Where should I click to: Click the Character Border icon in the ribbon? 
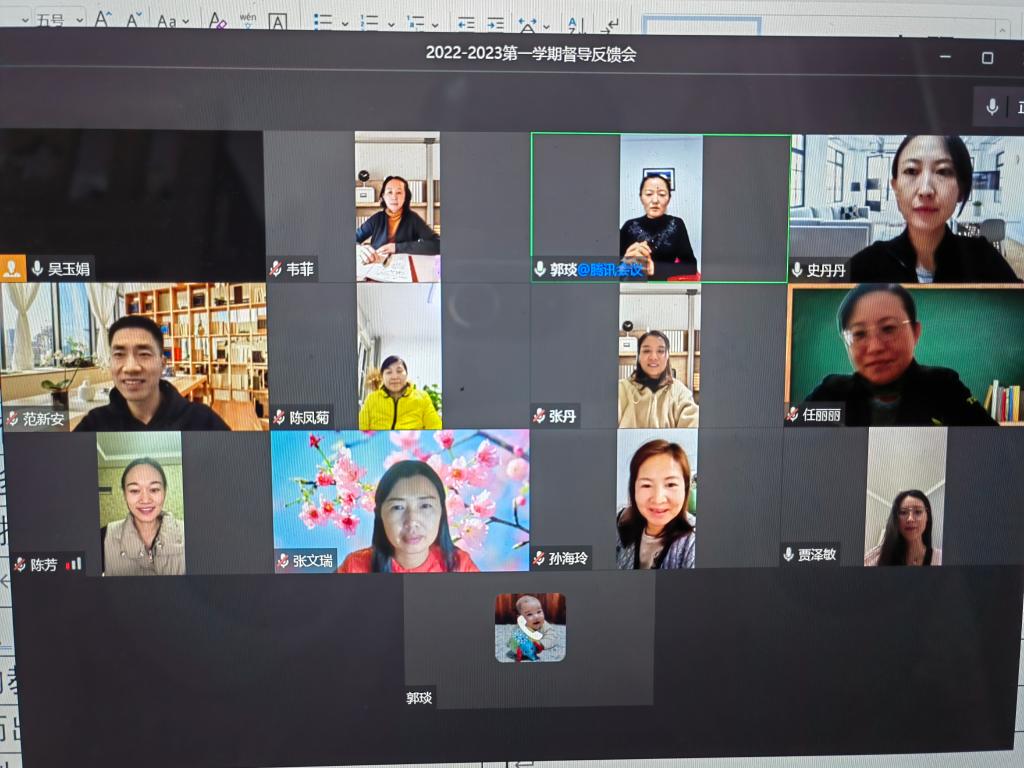point(278,21)
